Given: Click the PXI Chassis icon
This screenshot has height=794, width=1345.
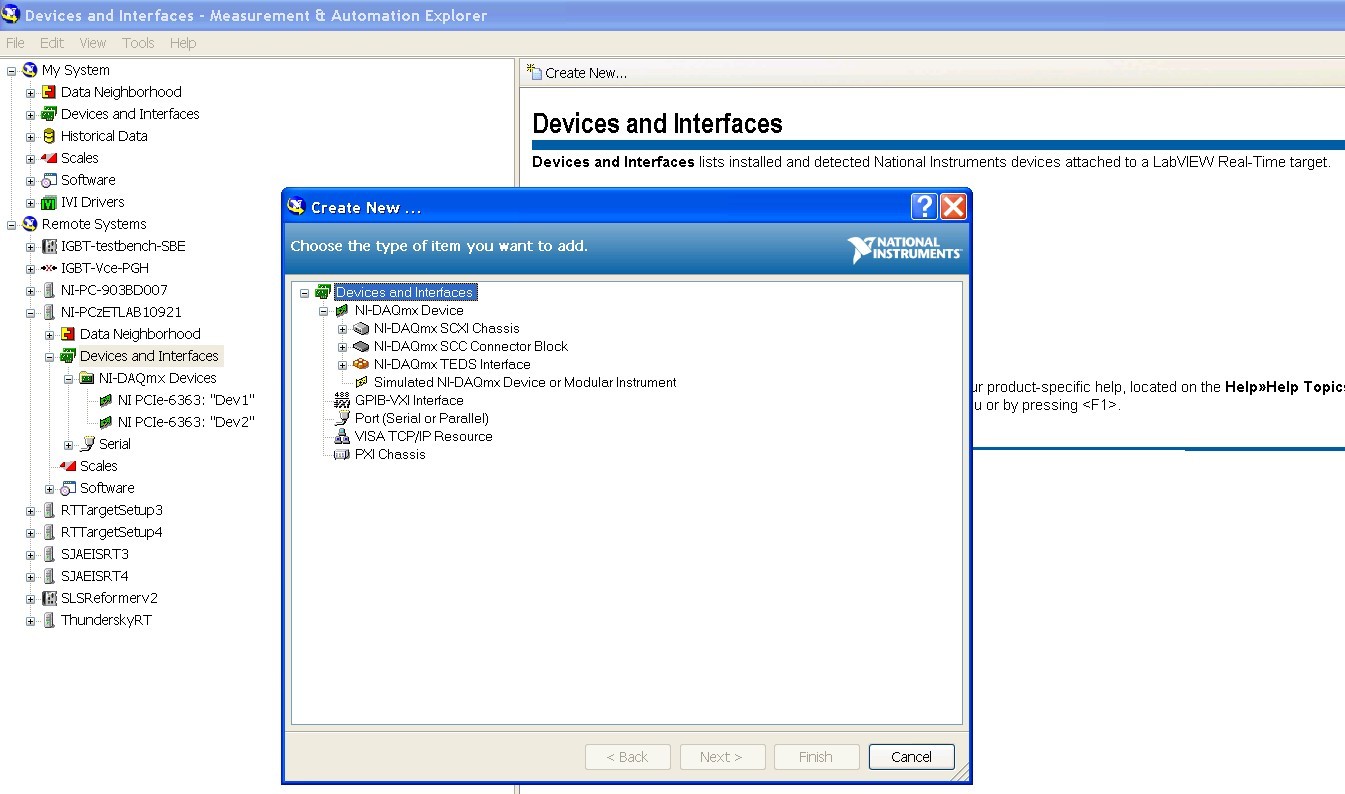Looking at the screenshot, I should tap(342, 454).
